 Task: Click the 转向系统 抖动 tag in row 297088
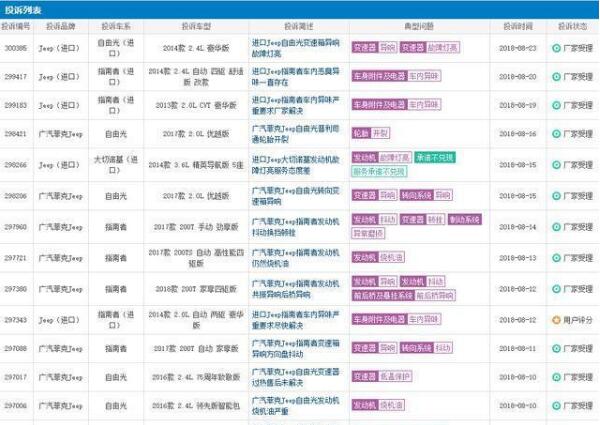pyautogui.click(x=426, y=348)
